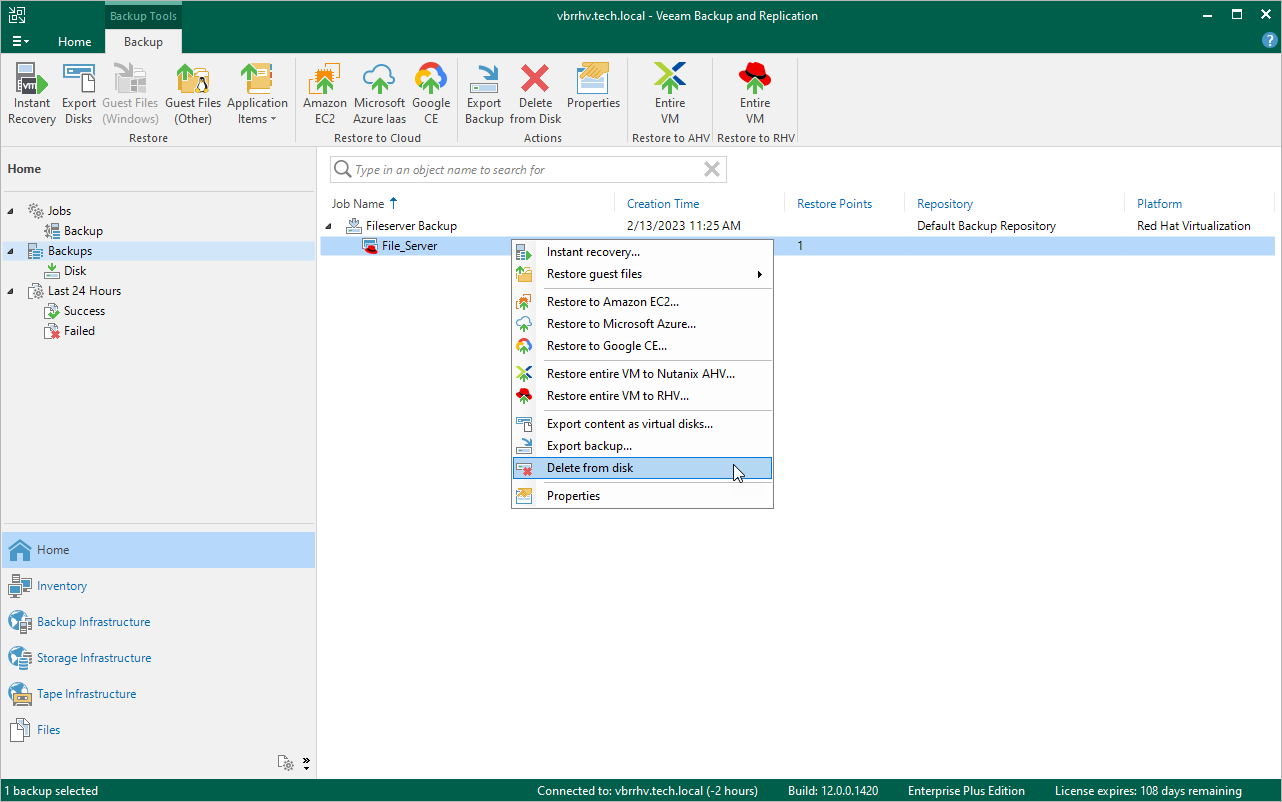This screenshot has height=802, width=1282.
Task: Open the Files view
Action: [x=158, y=730]
